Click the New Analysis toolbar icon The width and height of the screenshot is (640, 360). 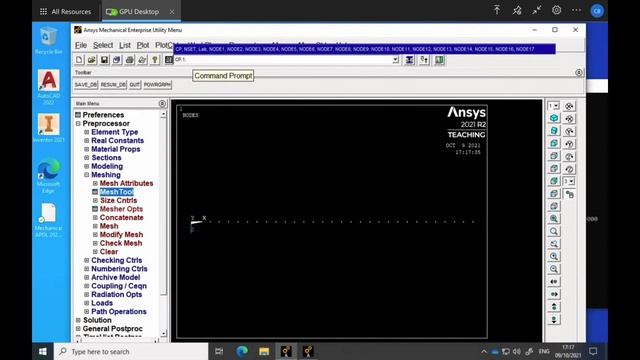click(x=79, y=60)
